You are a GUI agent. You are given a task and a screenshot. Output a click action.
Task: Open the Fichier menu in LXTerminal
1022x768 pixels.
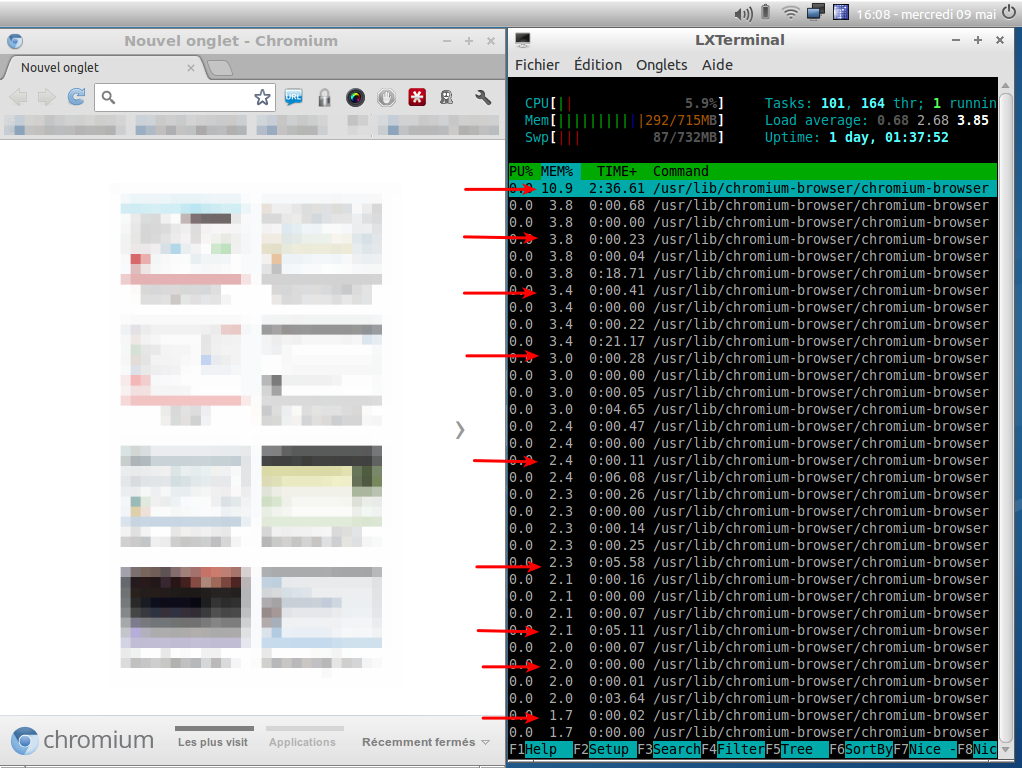point(537,65)
